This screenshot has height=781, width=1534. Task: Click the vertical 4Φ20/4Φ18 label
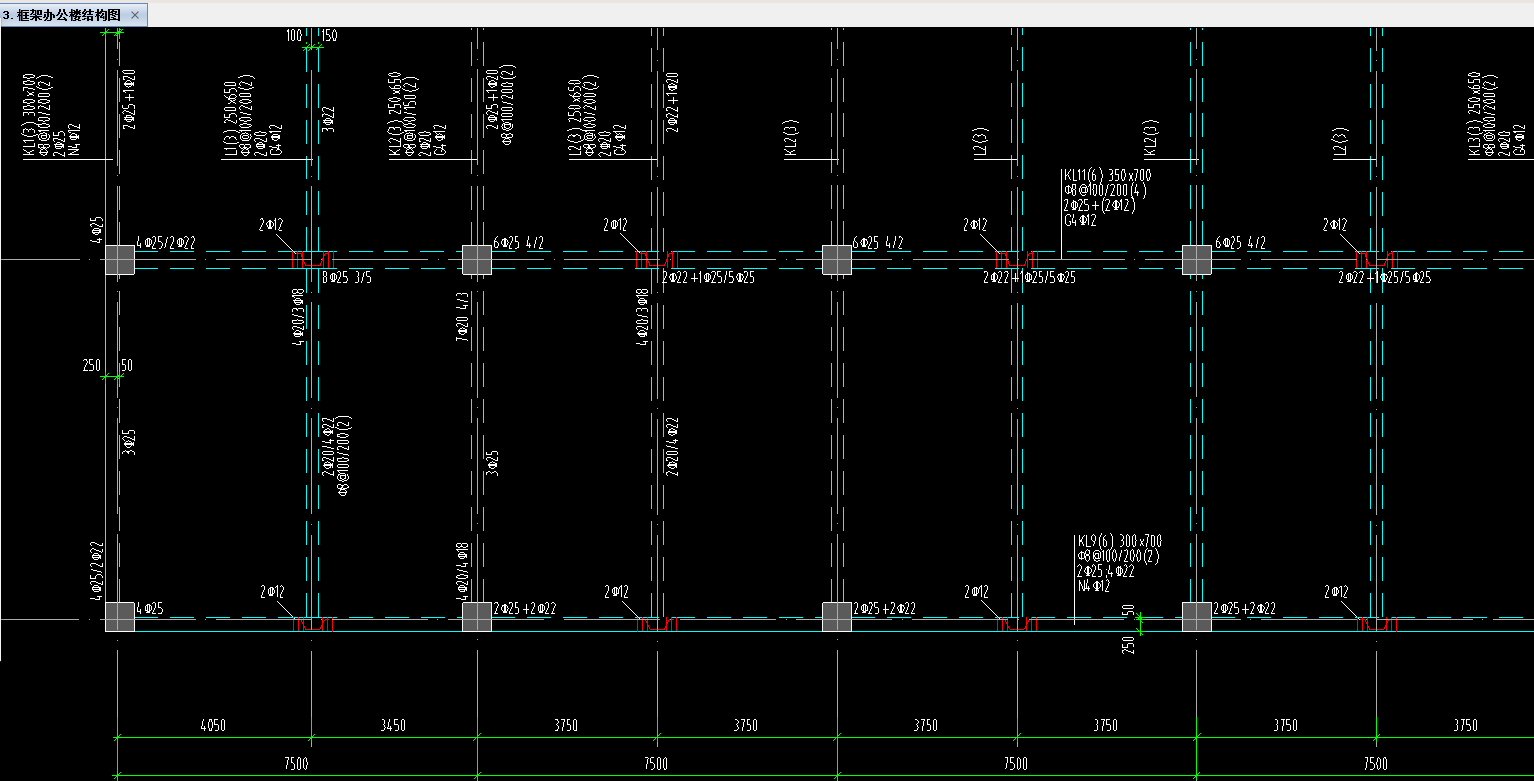tap(463, 571)
